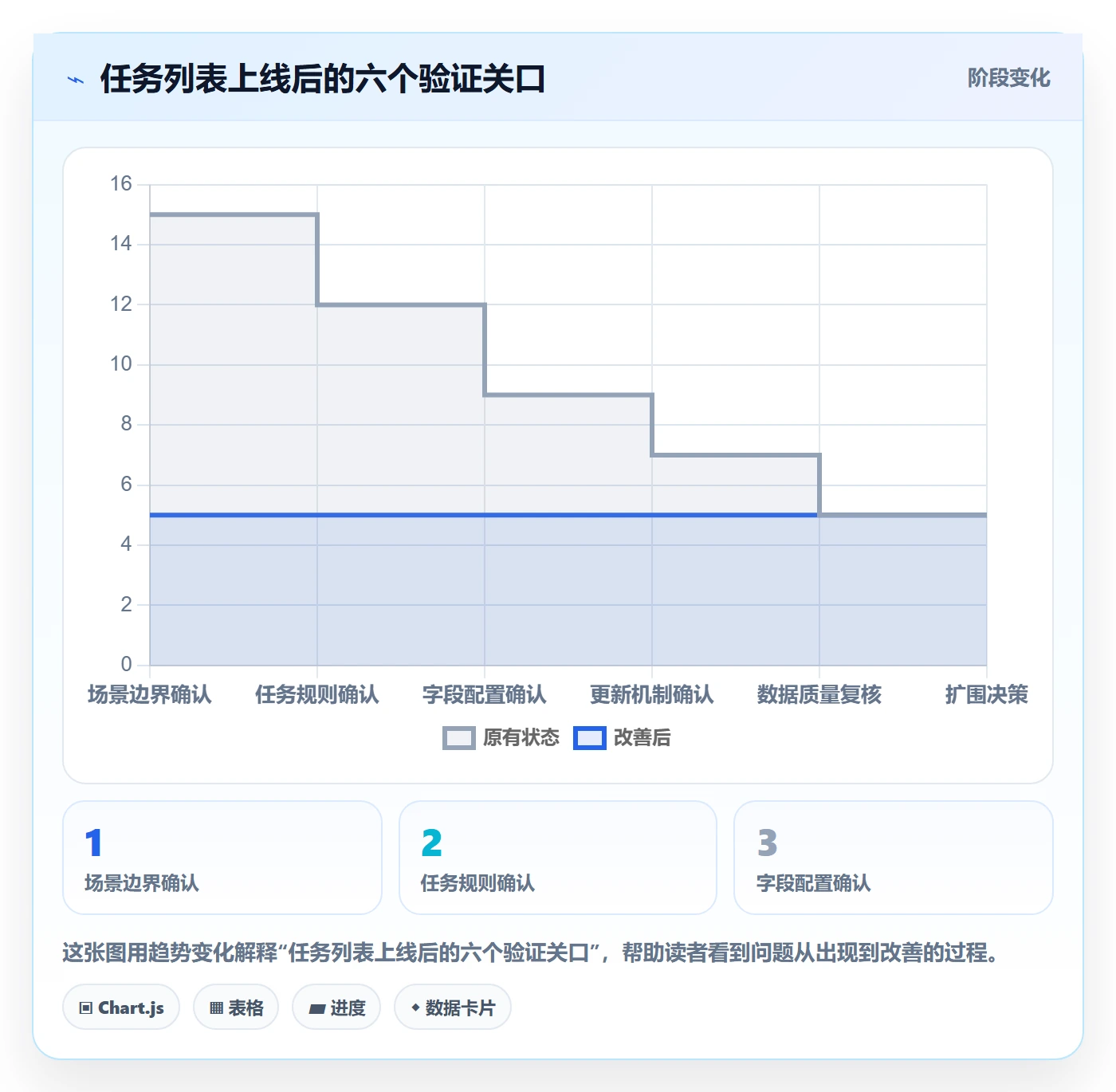The image size is (1116, 1092).
Task: Open the card numbered 1 场景边界确认
Action: 222,858
